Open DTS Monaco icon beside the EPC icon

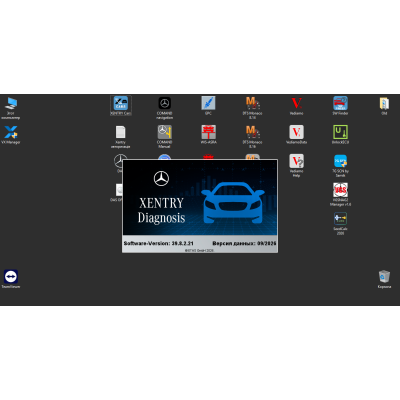(252, 108)
